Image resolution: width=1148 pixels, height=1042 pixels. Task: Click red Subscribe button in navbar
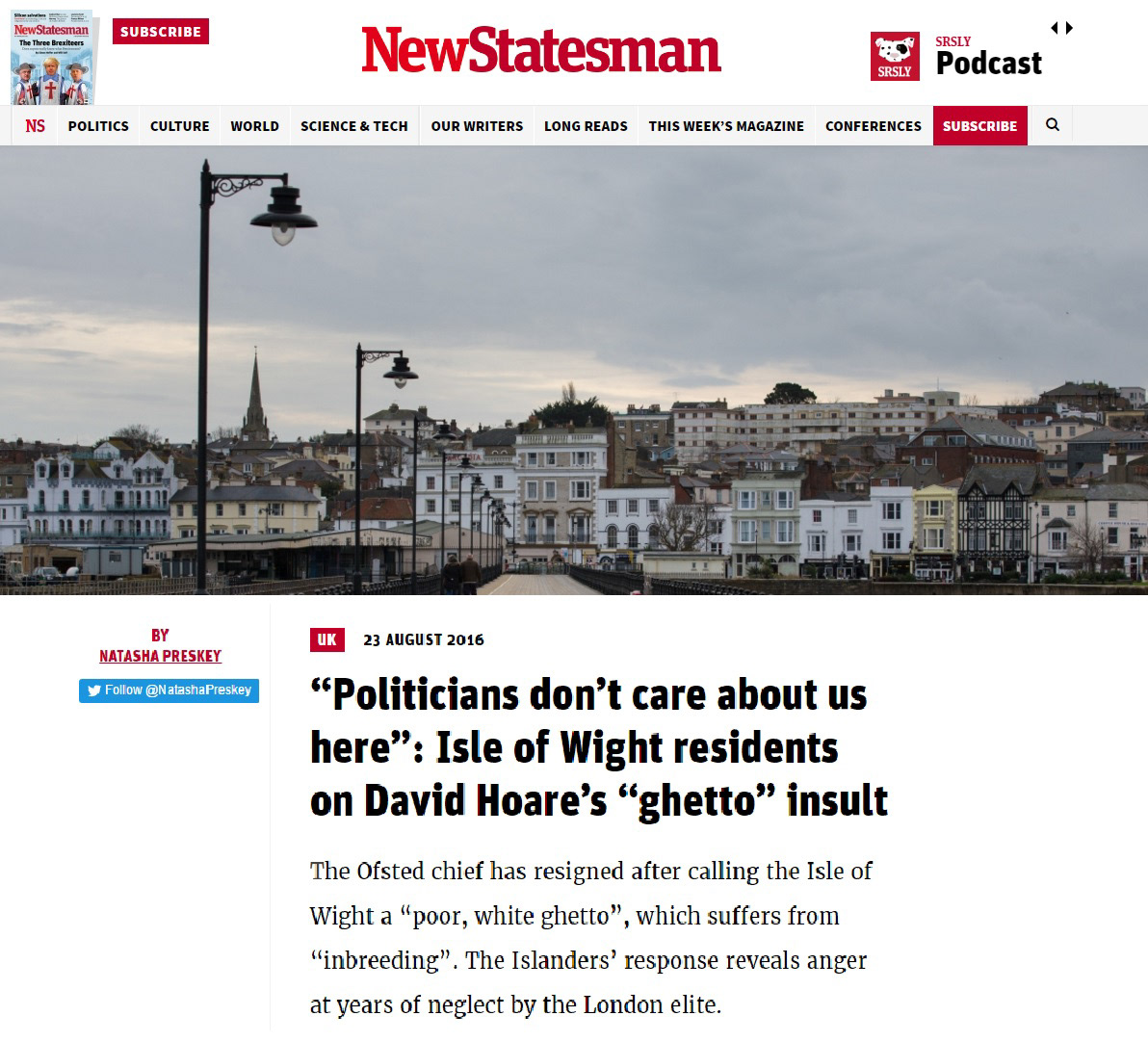point(979,126)
